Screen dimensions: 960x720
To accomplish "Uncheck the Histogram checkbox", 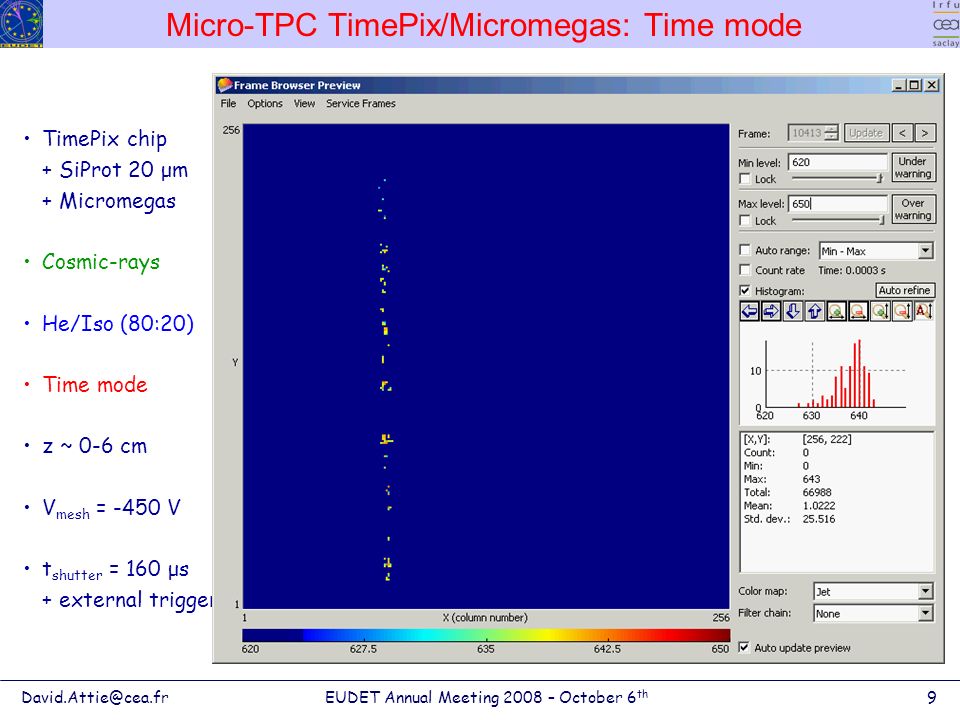I will (x=744, y=290).
